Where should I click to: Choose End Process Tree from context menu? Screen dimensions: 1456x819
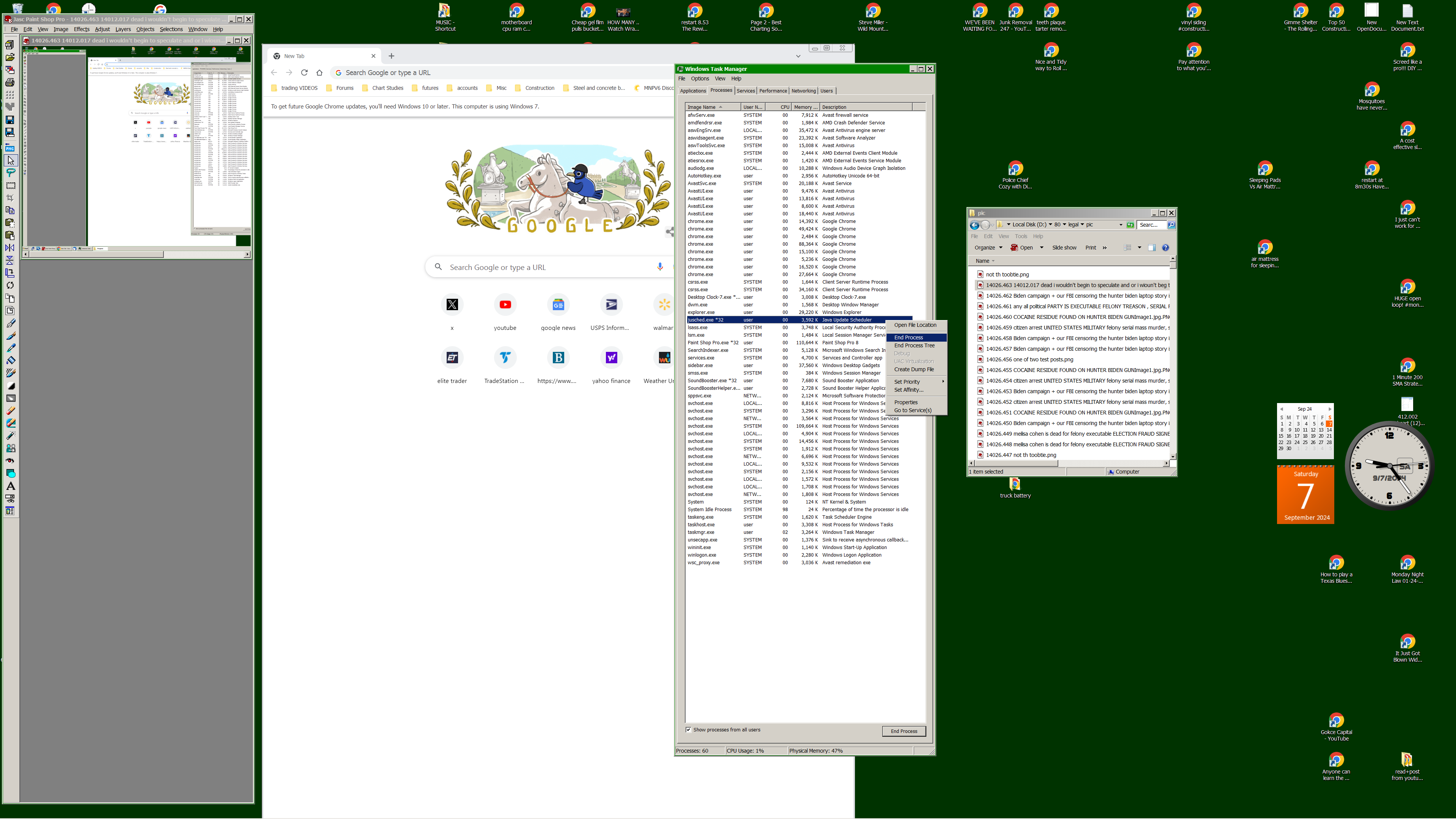pos(914,345)
